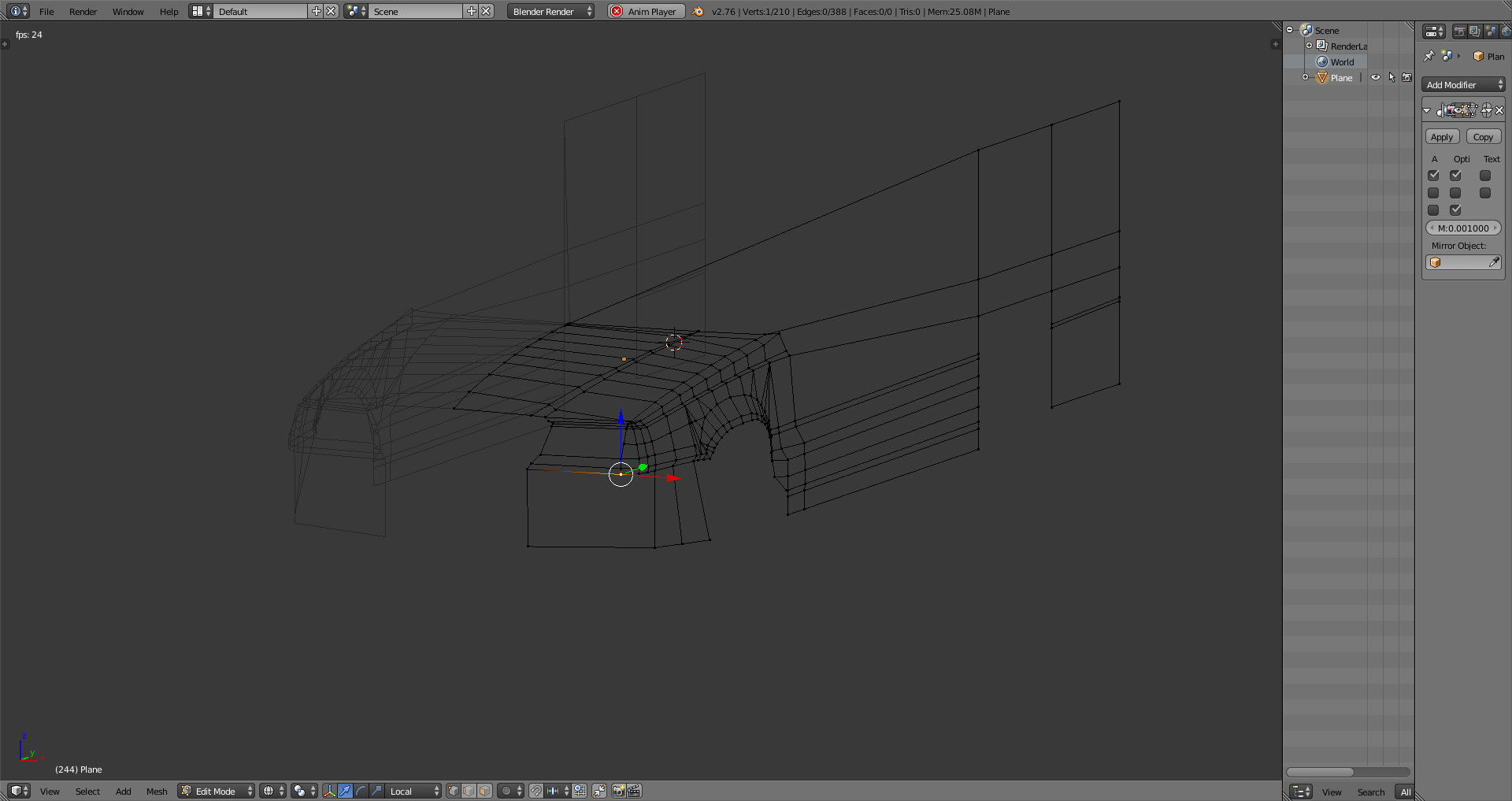The image size is (1512, 801).
Task: Enable the translate manipulator arrow icon
Action: click(x=345, y=791)
